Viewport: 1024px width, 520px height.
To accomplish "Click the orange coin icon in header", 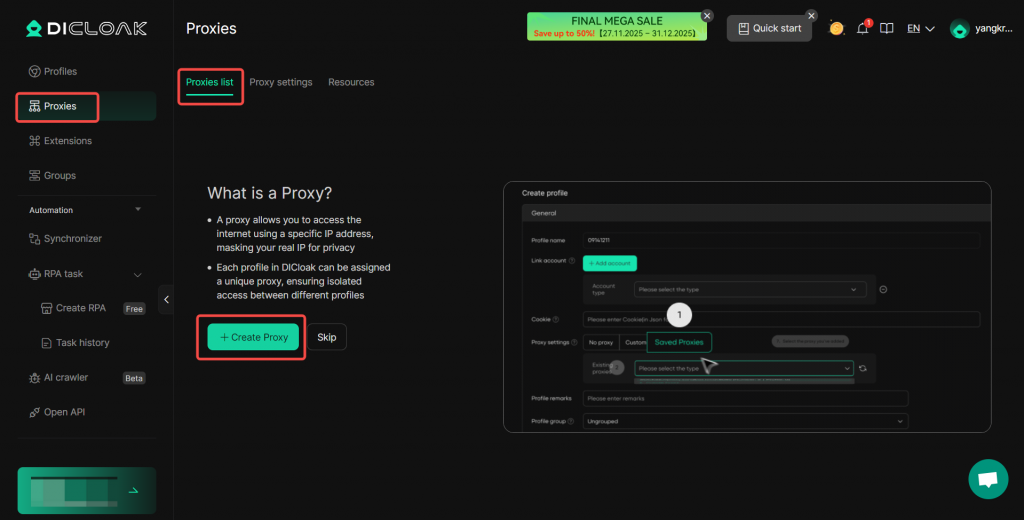I will point(836,29).
